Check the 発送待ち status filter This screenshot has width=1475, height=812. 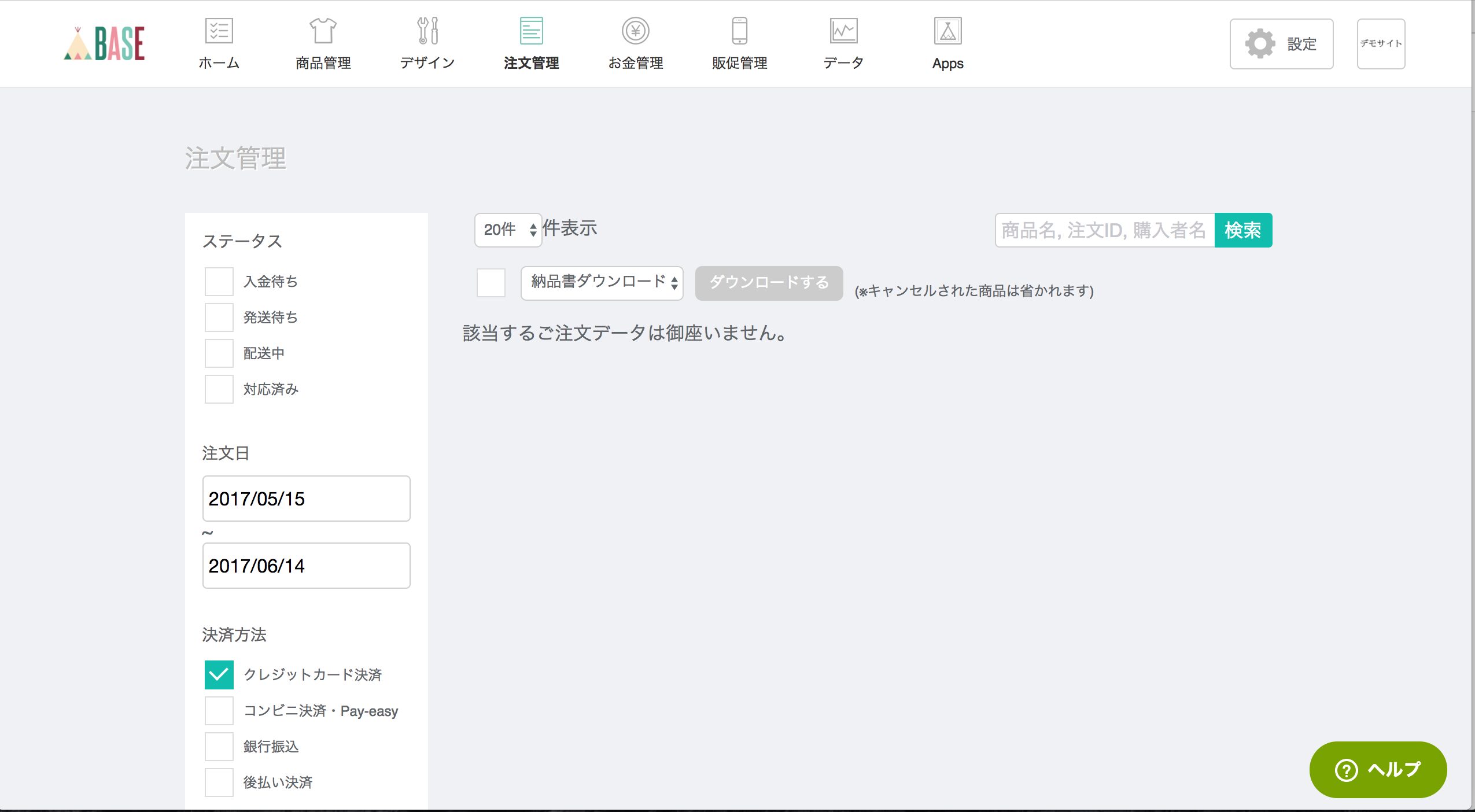[x=219, y=318]
